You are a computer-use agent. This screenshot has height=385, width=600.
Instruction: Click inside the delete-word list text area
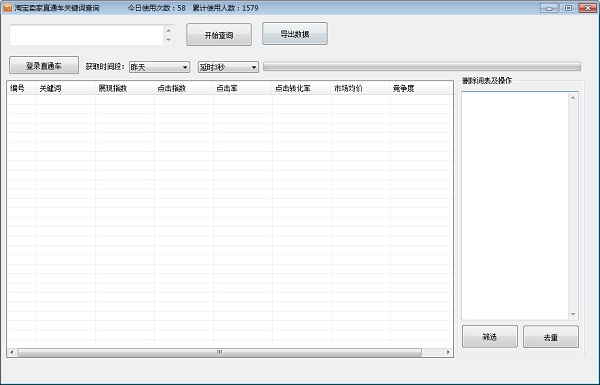pyautogui.click(x=515, y=206)
